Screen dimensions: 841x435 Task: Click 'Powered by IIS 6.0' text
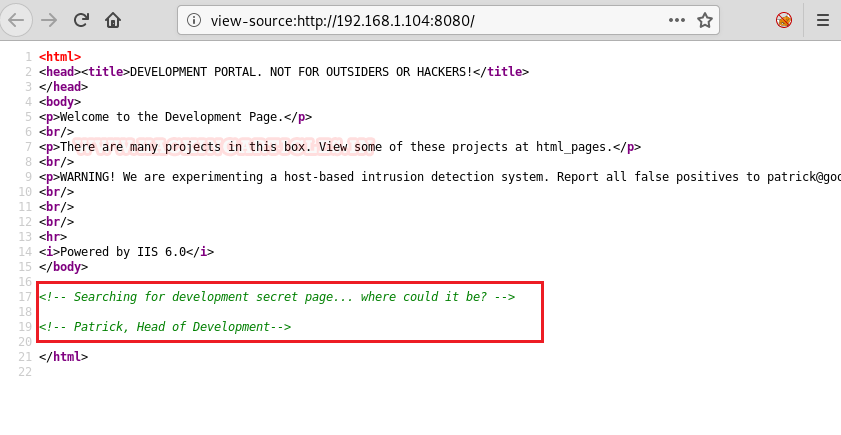coord(123,252)
